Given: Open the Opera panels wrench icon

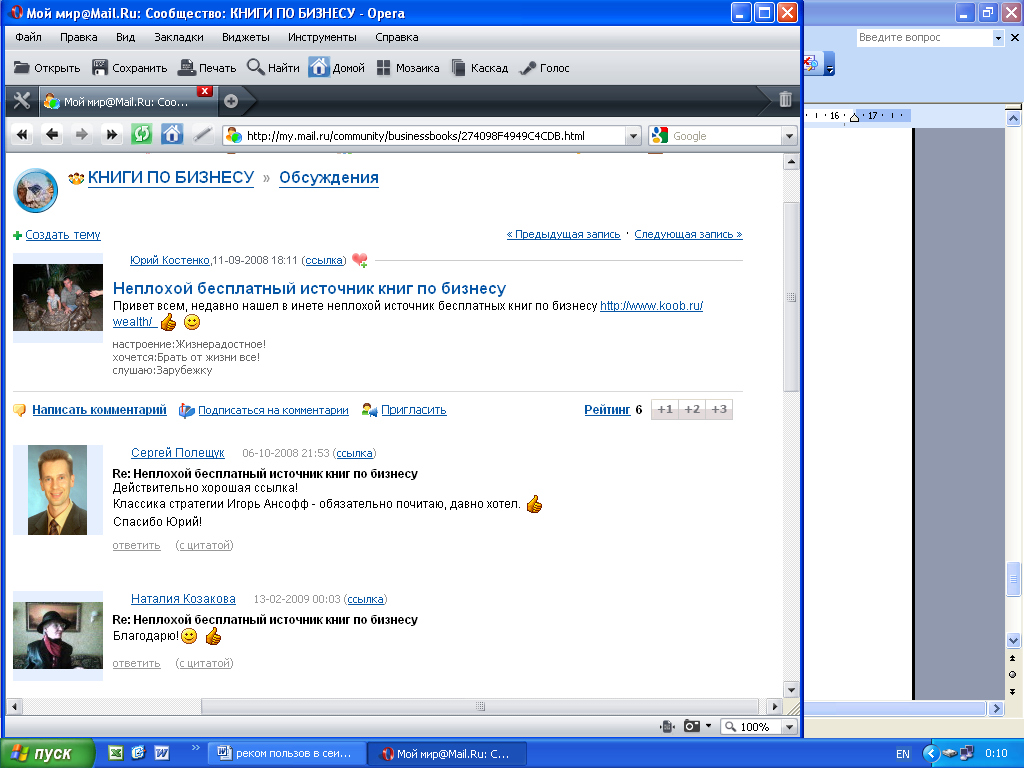Looking at the screenshot, I should point(22,101).
